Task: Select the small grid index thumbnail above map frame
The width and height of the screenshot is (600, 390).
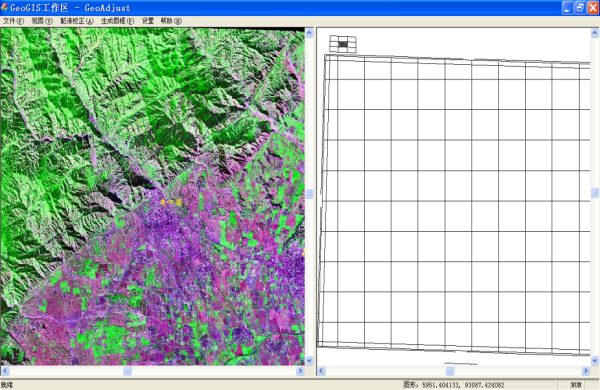Action: 343,44
